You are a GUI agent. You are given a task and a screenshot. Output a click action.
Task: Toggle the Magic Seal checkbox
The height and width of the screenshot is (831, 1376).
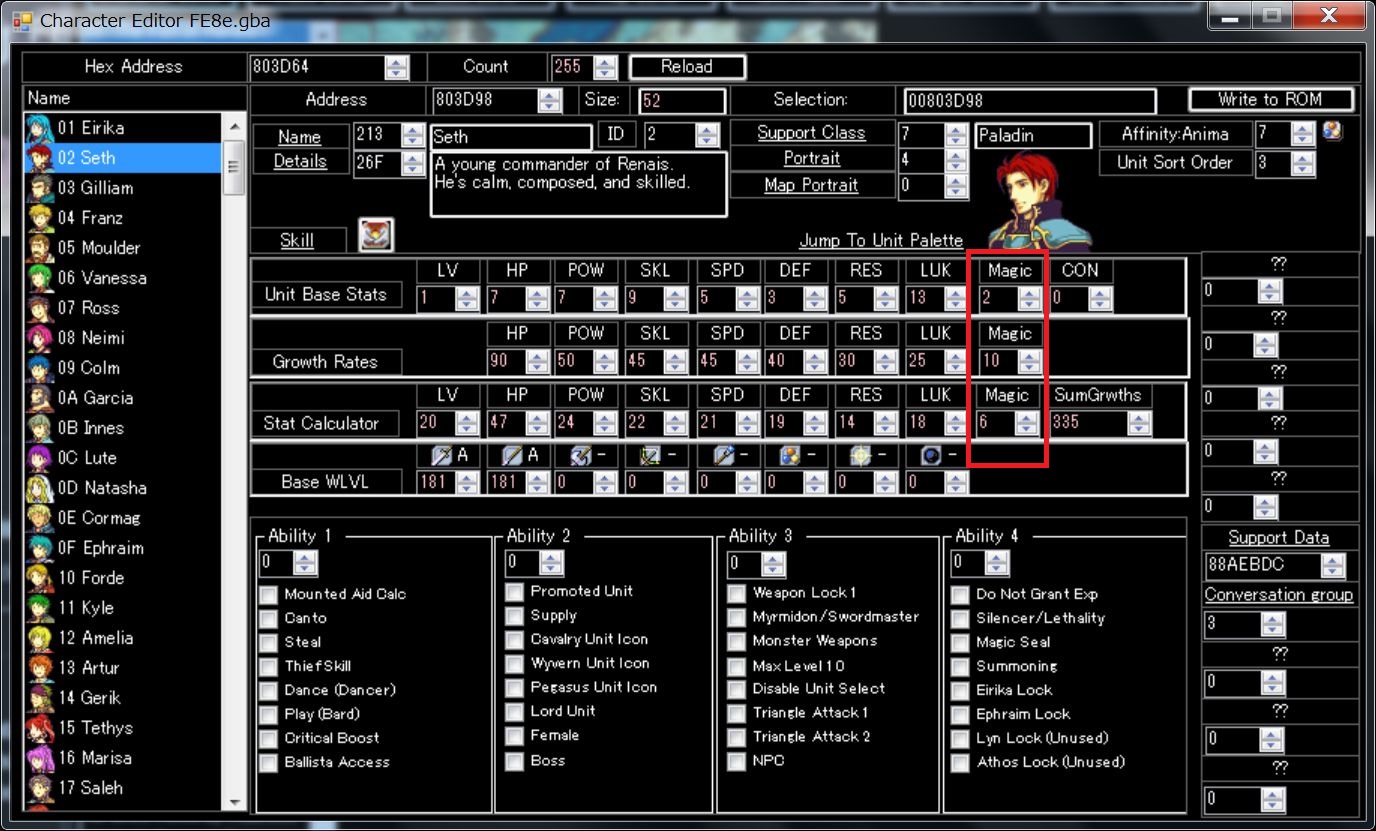[960, 642]
